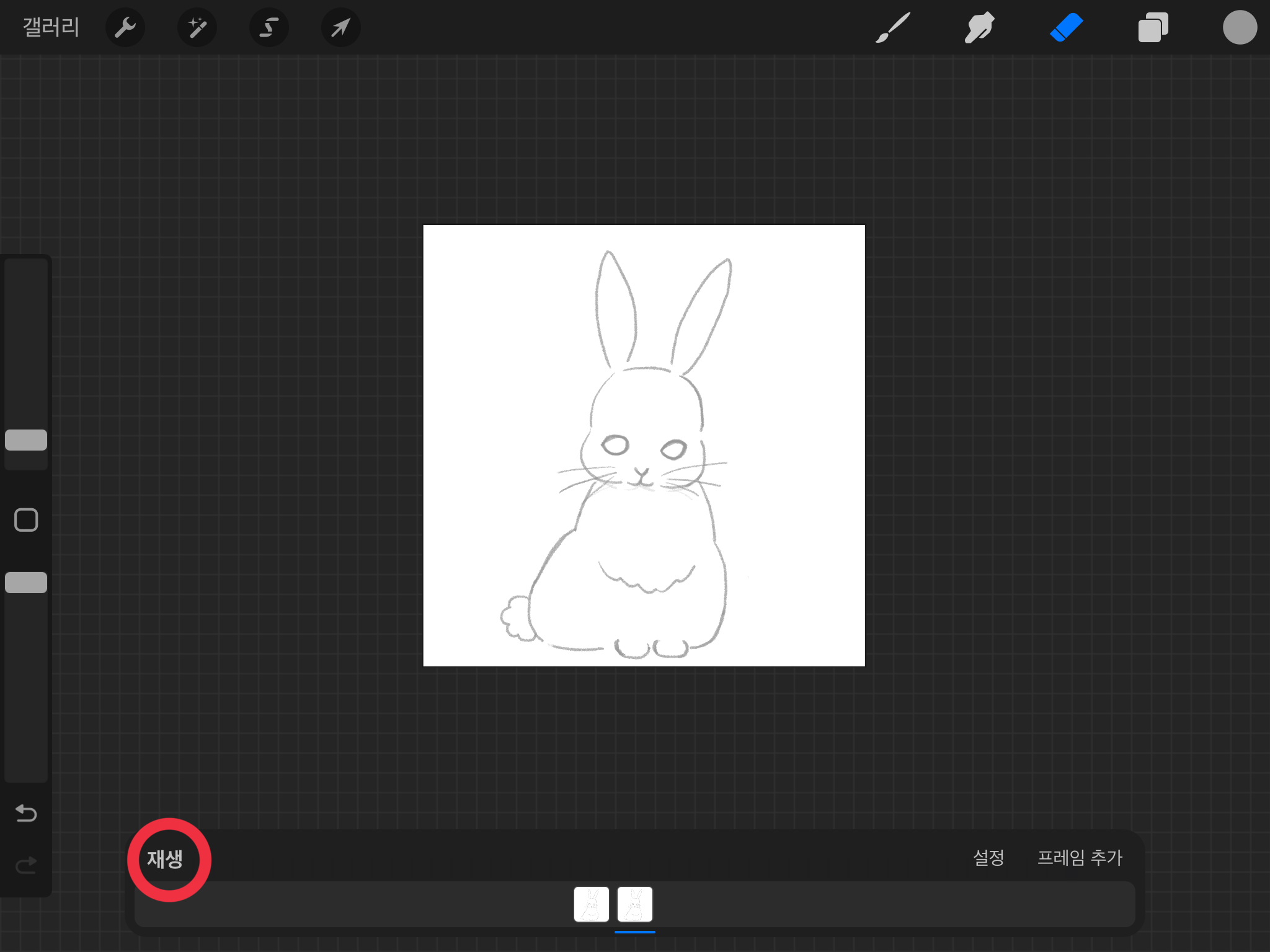The width and height of the screenshot is (1270, 952).
Task: Click 프레임 추가 to add a frame
Action: [1080, 858]
